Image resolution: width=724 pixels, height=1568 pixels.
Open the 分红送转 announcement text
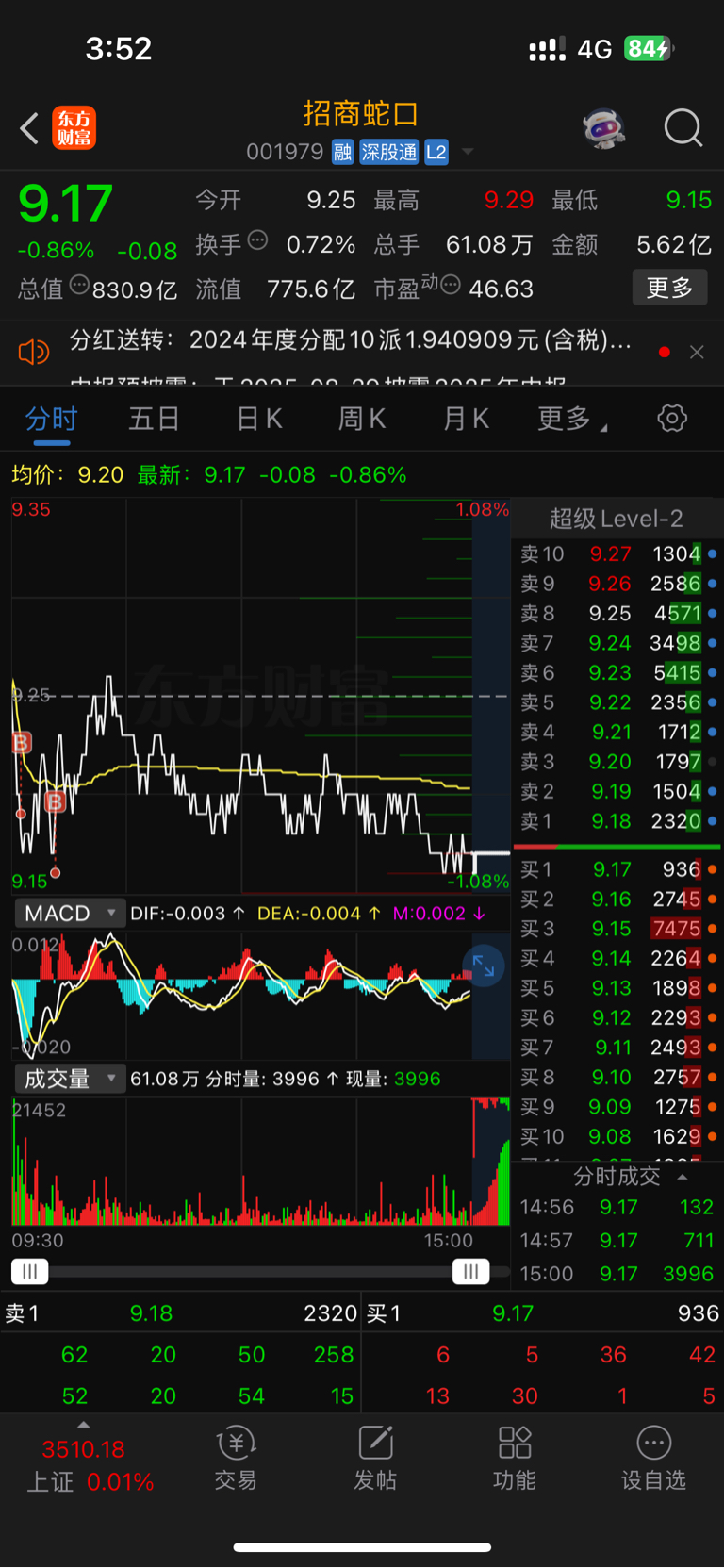(350, 340)
